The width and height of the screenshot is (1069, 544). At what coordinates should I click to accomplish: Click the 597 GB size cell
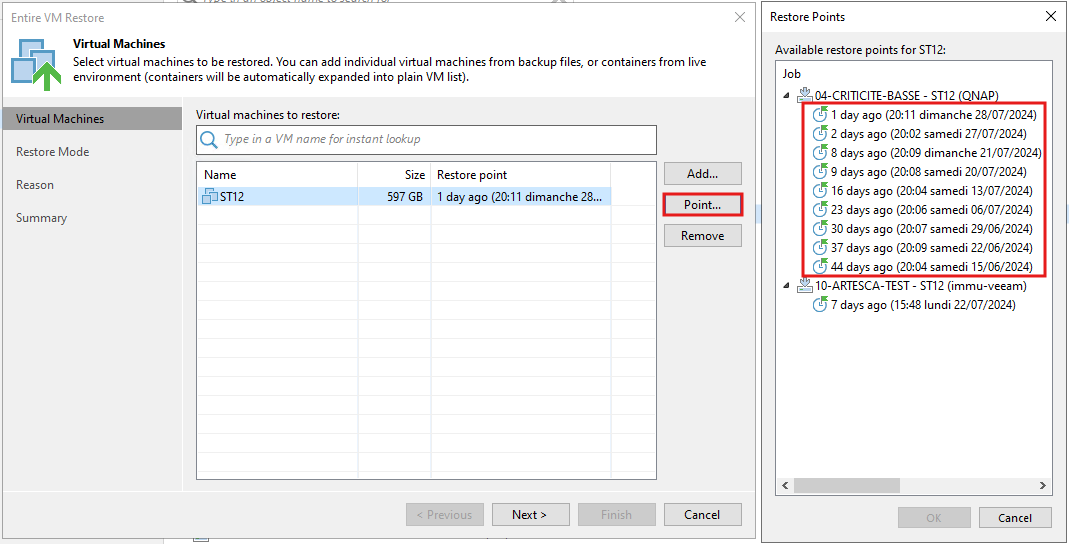click(x=405, y=196)
